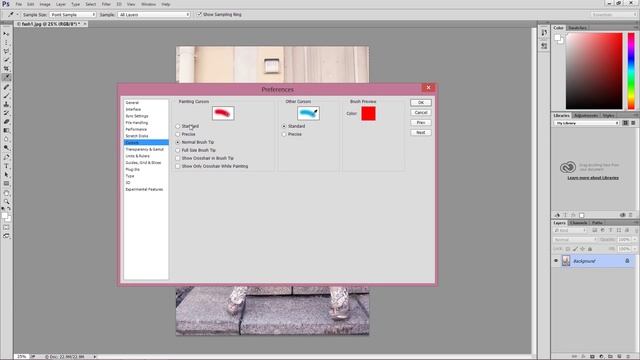Open the collapsed Properties panel icon

pos(544,46)
